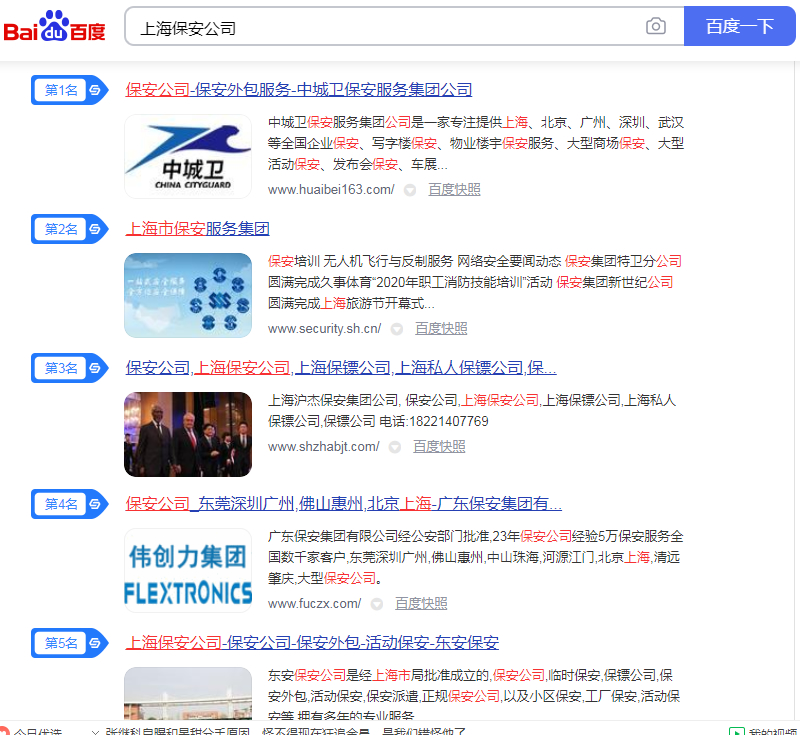The image size is (800, 735).
Task: Click the photo of men in suits
Action: (x=188, y=434)
